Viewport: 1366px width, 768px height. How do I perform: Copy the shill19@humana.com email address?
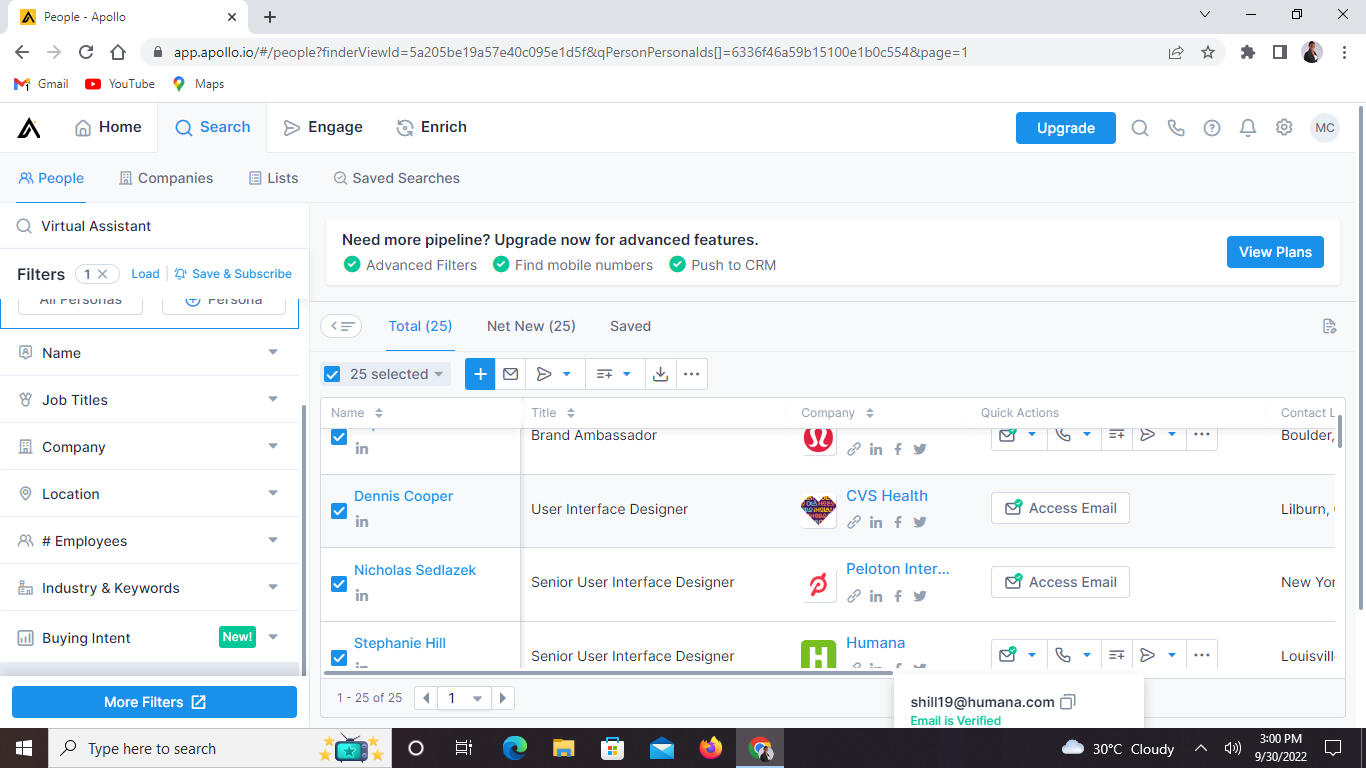coord(1068,702)
